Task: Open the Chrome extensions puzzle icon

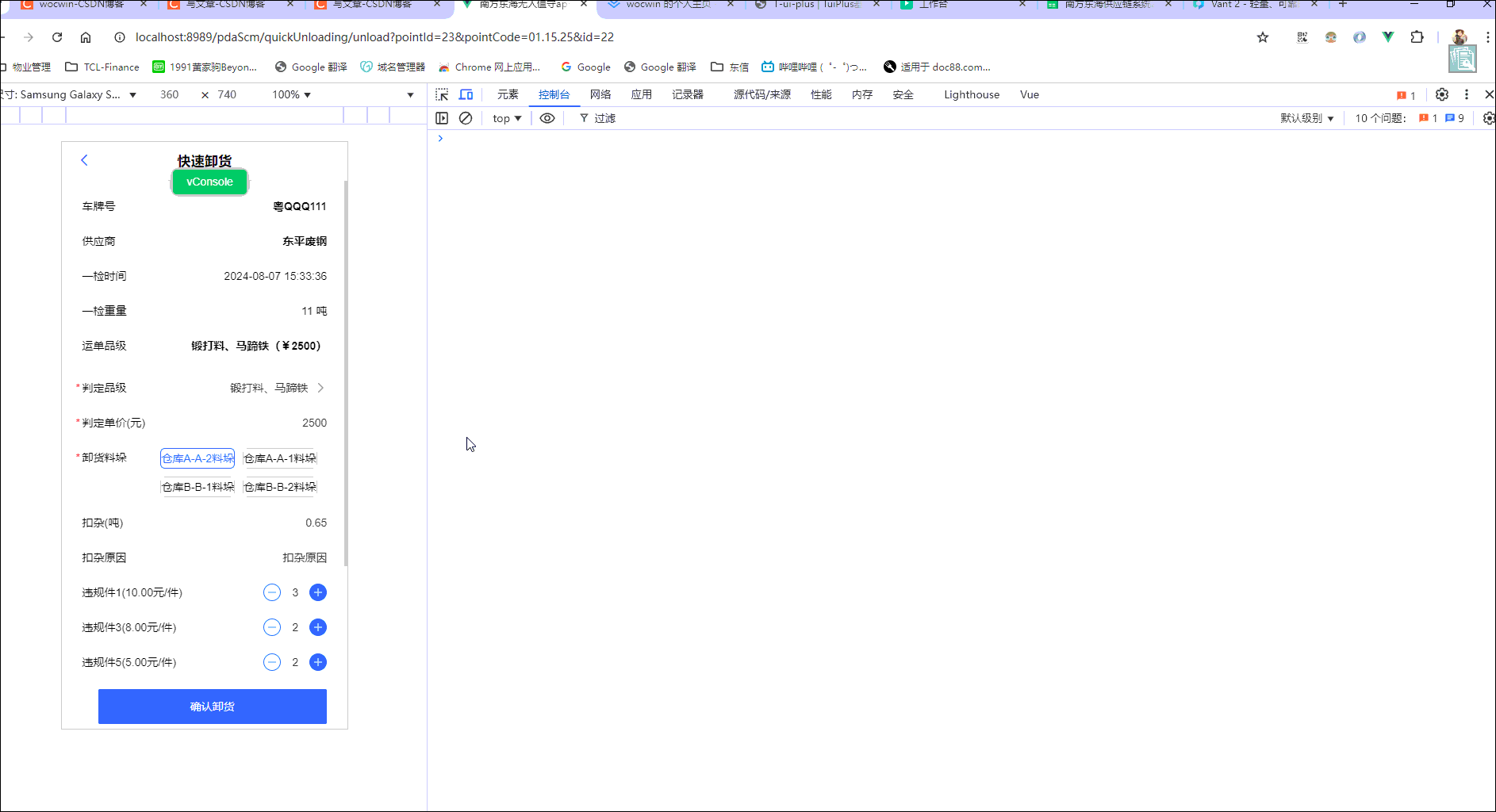Action: 1417,37
